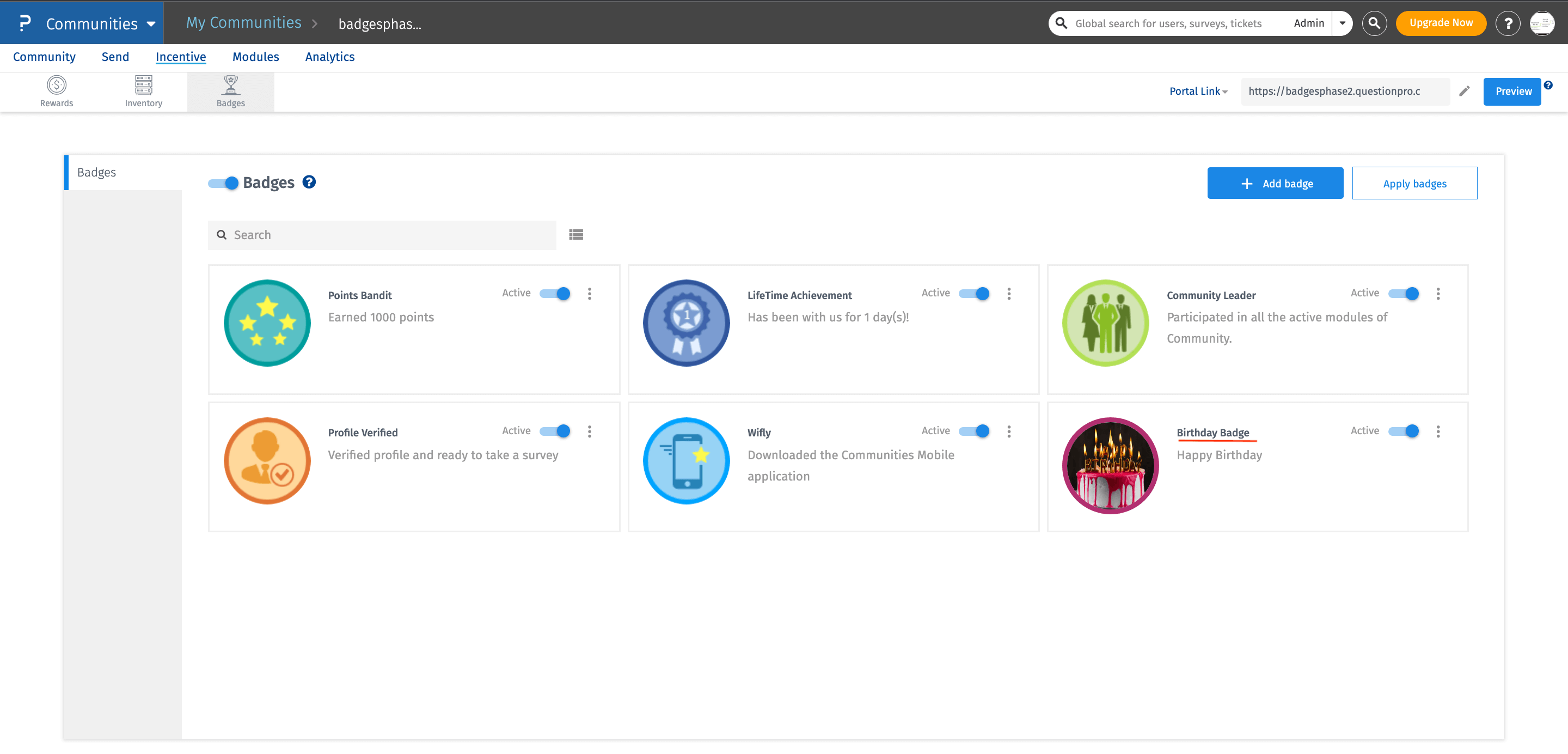Toggle Wifly badge active switch
This screenshot has width=1568, height=754.
coord(974,431)
